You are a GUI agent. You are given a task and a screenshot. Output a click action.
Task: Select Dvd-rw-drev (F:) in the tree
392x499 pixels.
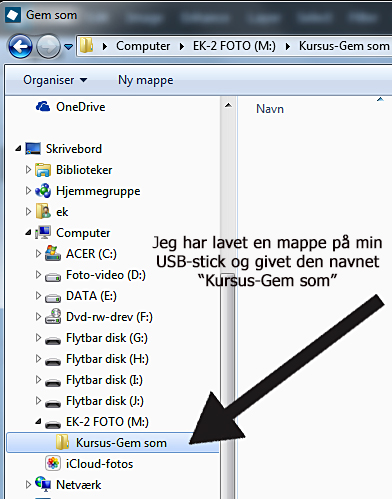click(x=109, y=317)
